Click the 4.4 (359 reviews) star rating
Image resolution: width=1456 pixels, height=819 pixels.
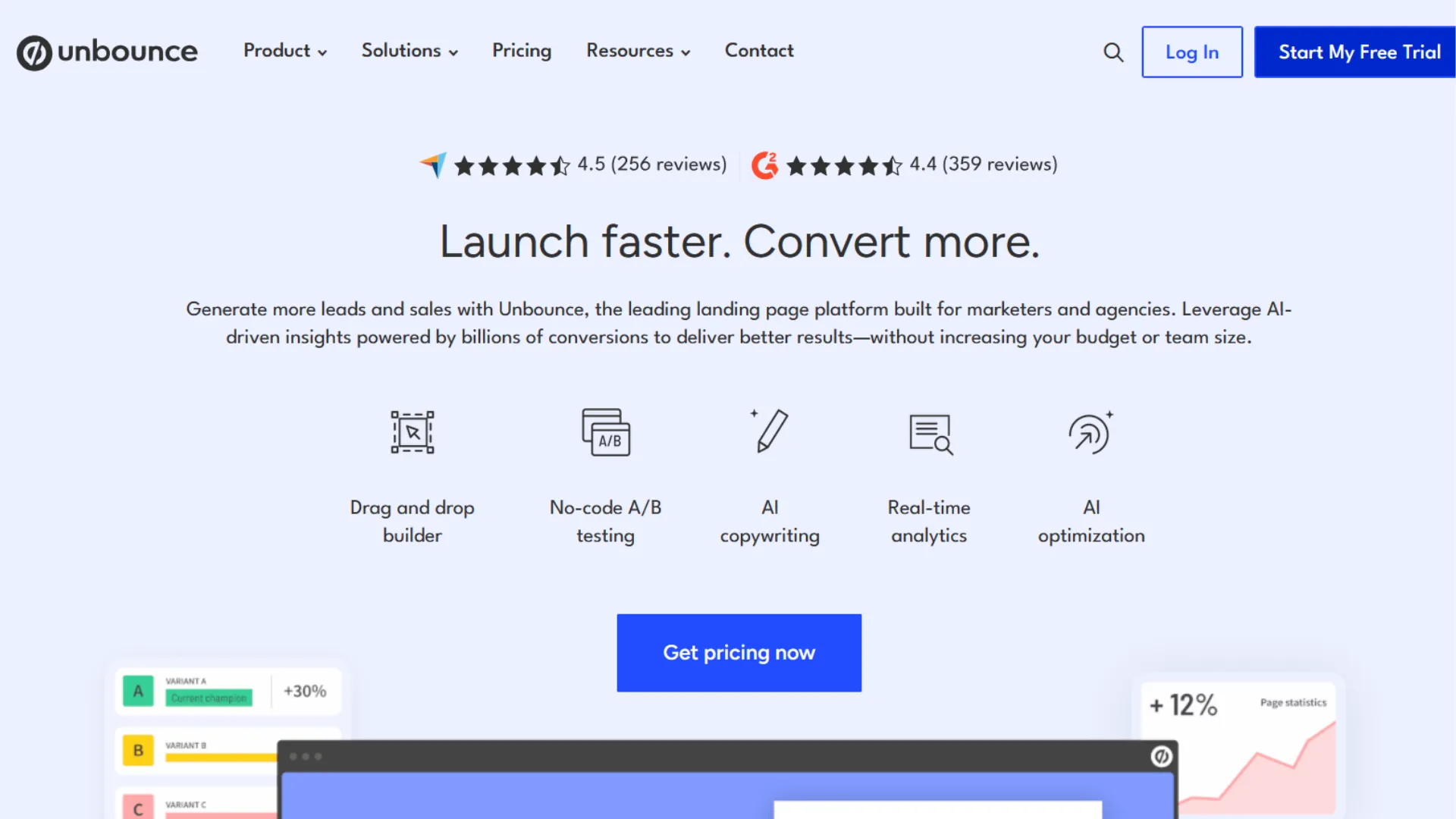[983, 164]
